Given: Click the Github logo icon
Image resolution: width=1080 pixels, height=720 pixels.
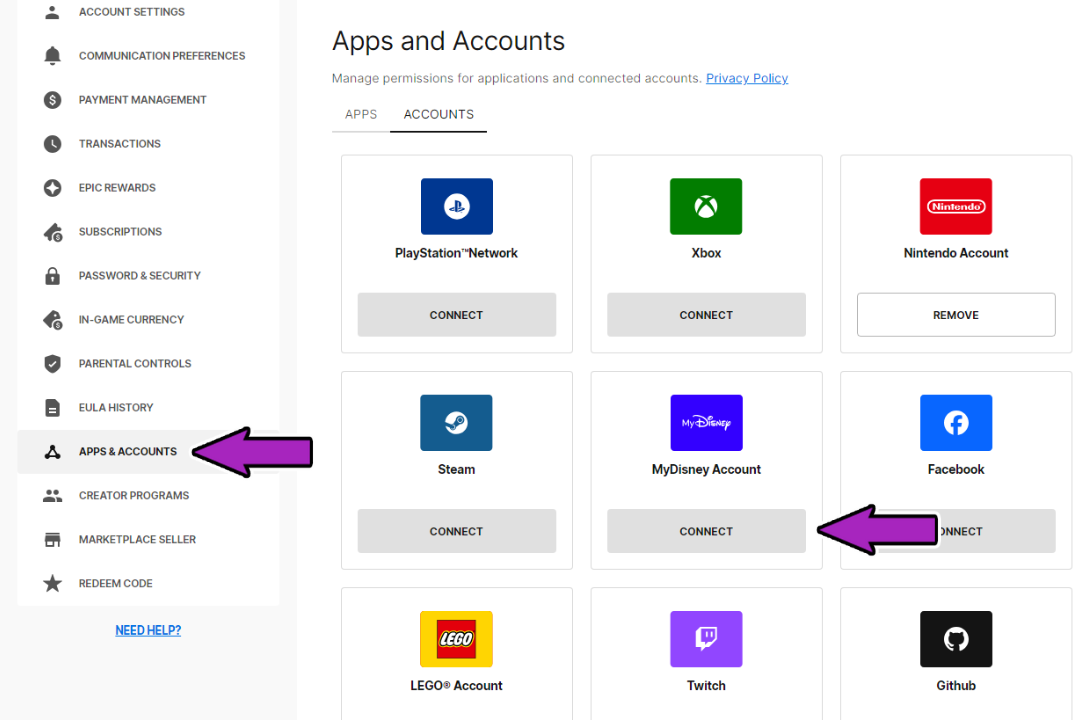Looking at the screenshot, I should (955, 639).
